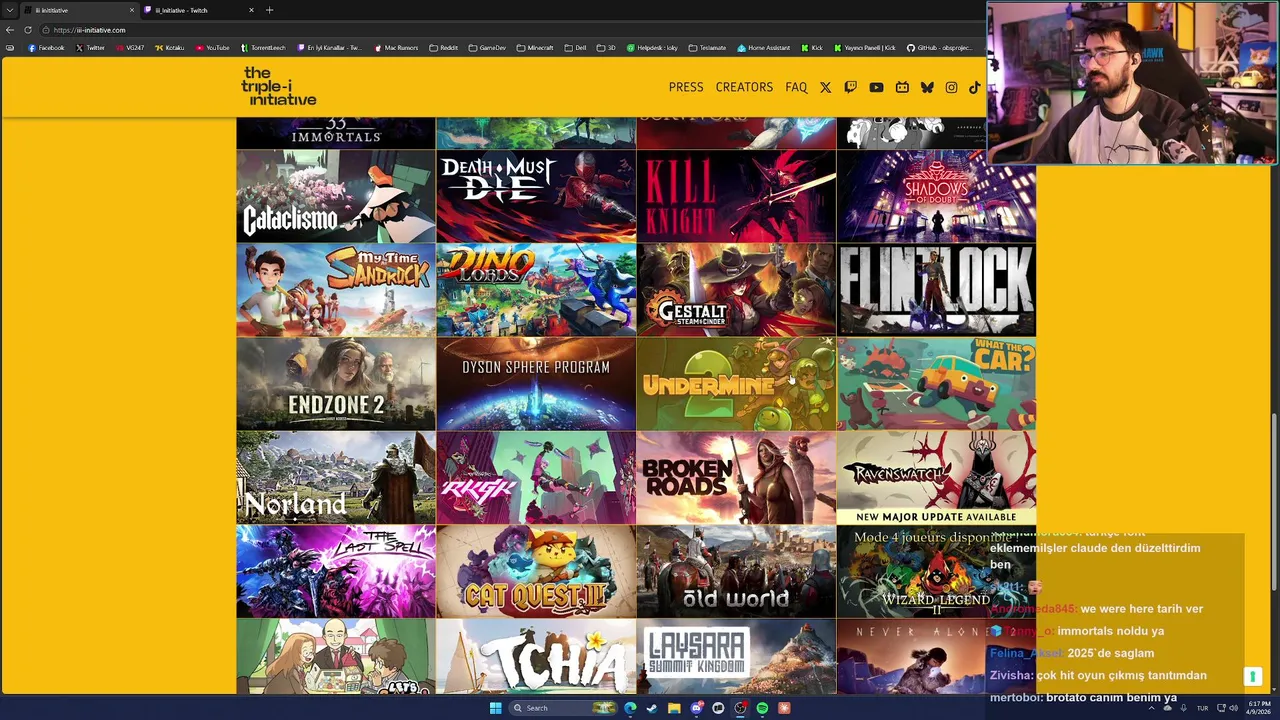
Task: Open the YouTube bookmark
Action: (x=213, y=48)
